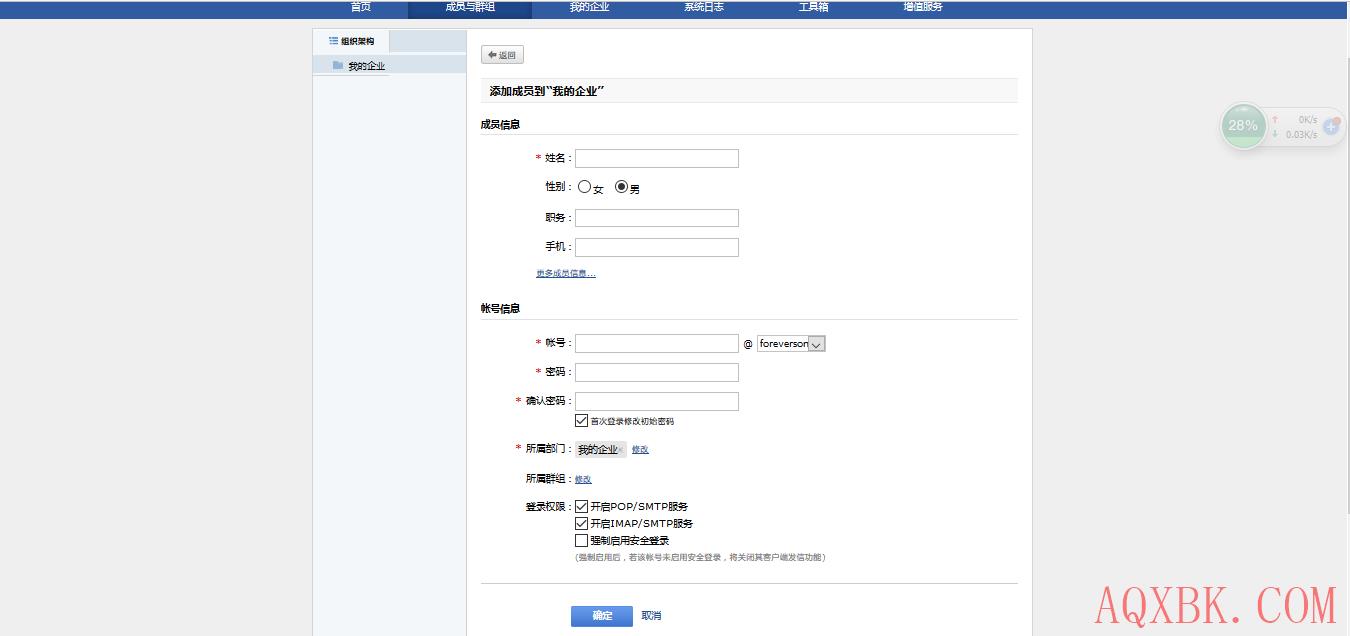The image size is (1350, 636).
Task: Switch to the 成员与群组 navigation tab
Action: coord(470,7)
